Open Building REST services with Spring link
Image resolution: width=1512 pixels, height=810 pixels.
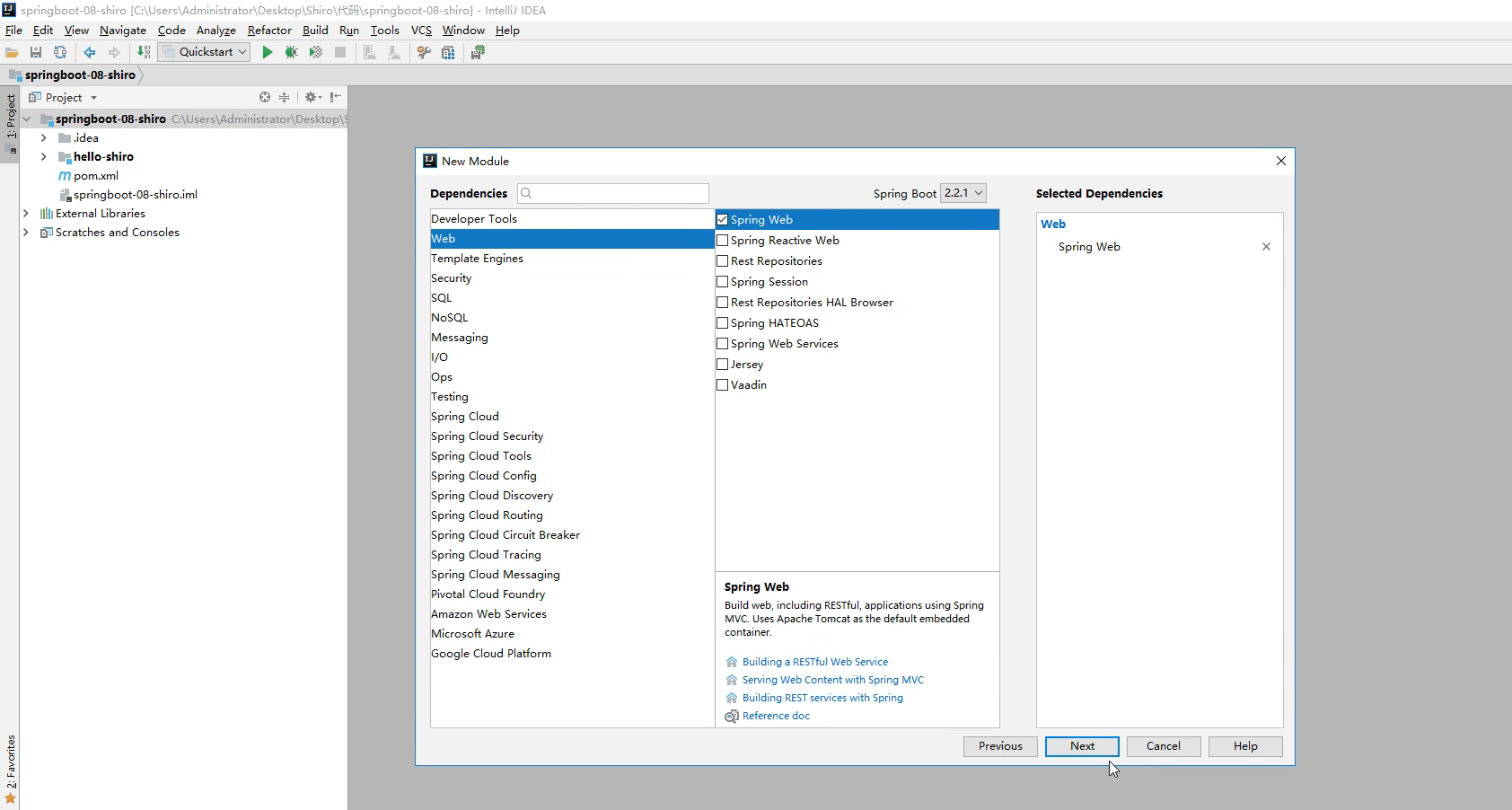coord(822,698)
